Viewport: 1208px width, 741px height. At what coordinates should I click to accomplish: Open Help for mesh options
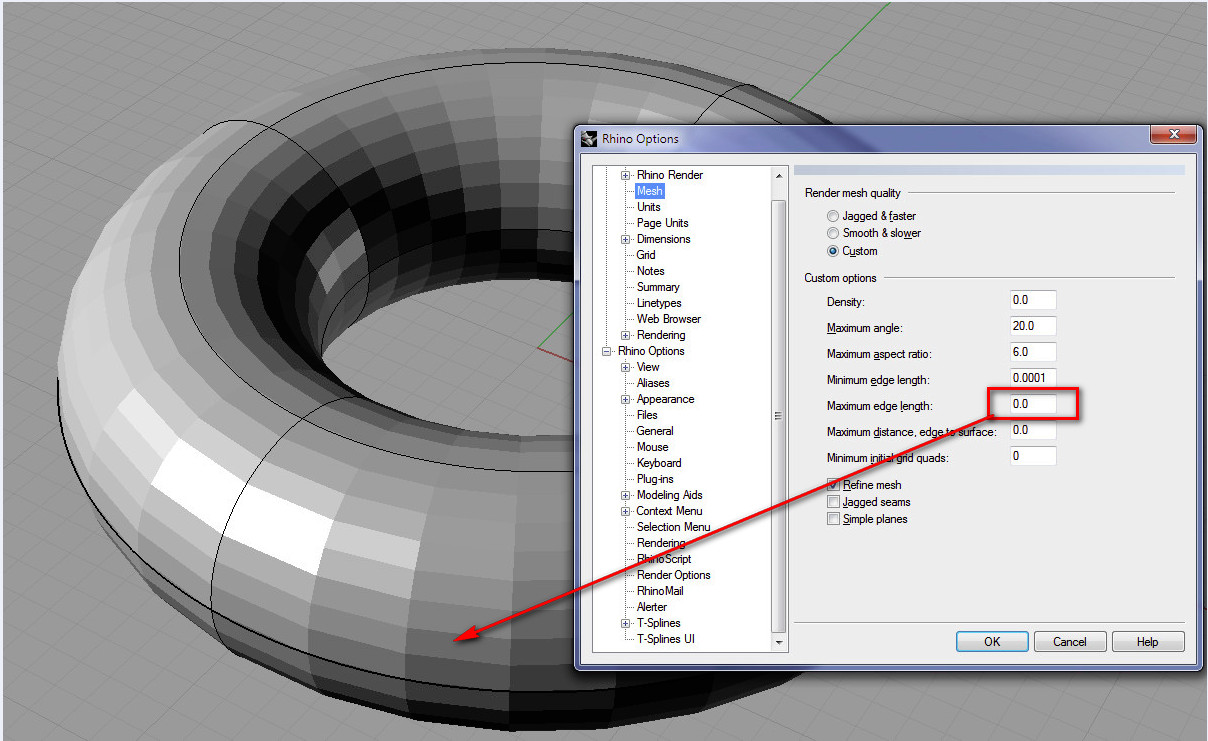[1147, 641]
